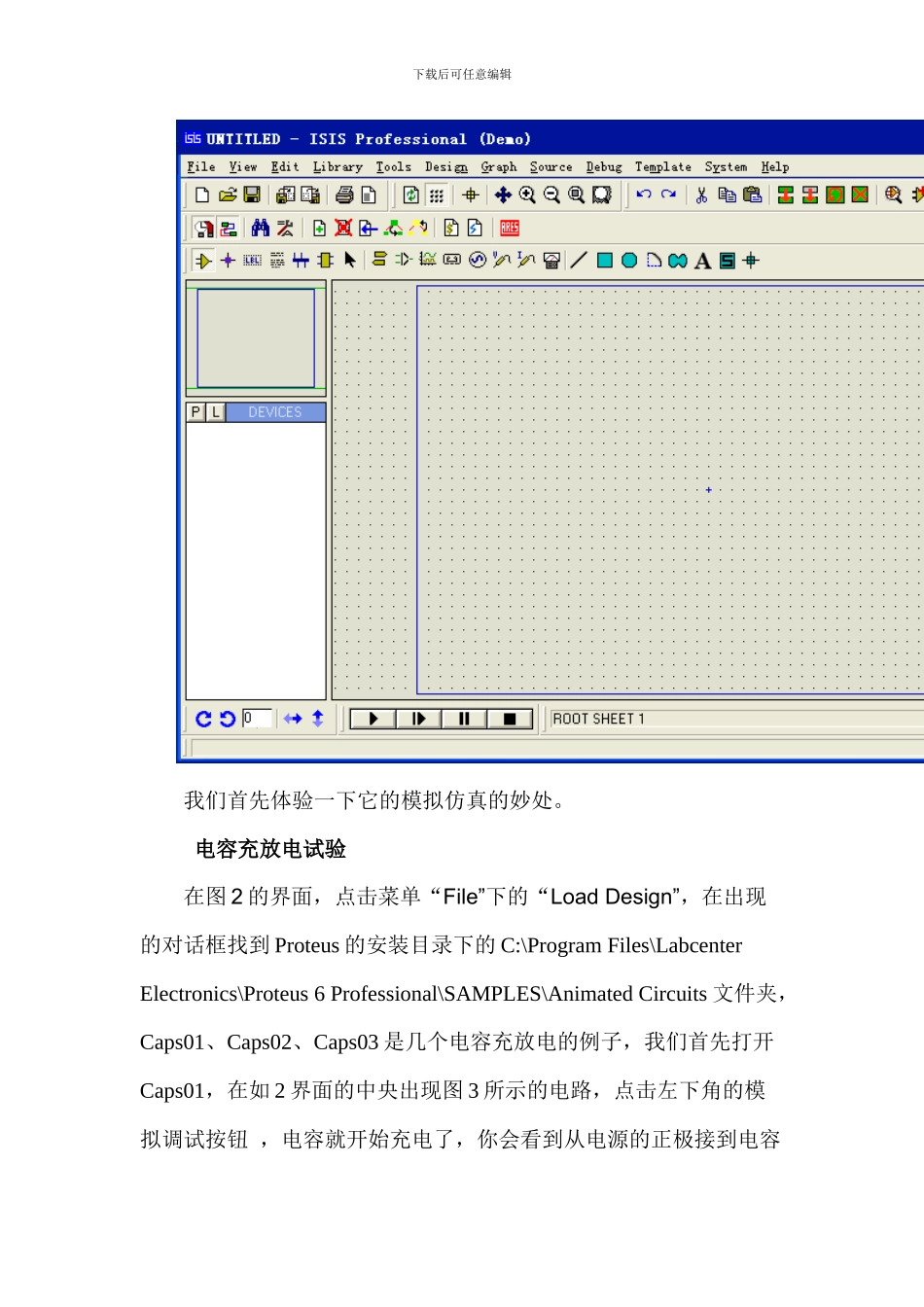Click the Zoom Out magnifier
The height and width of the screenshot is (1307, 924).
(x=551, y=195)
